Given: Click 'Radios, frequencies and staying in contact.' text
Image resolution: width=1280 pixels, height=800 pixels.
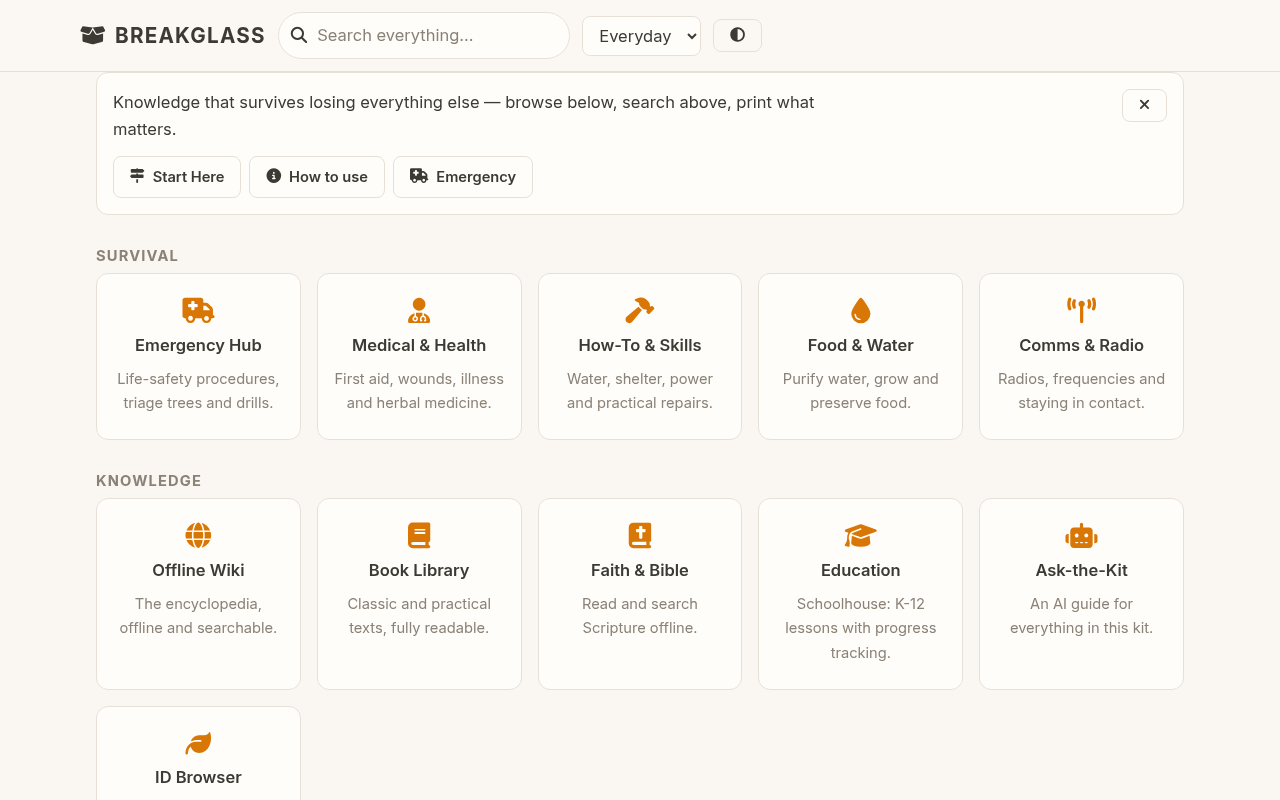Looking at the screenshot, I should tap(1081, 391).
